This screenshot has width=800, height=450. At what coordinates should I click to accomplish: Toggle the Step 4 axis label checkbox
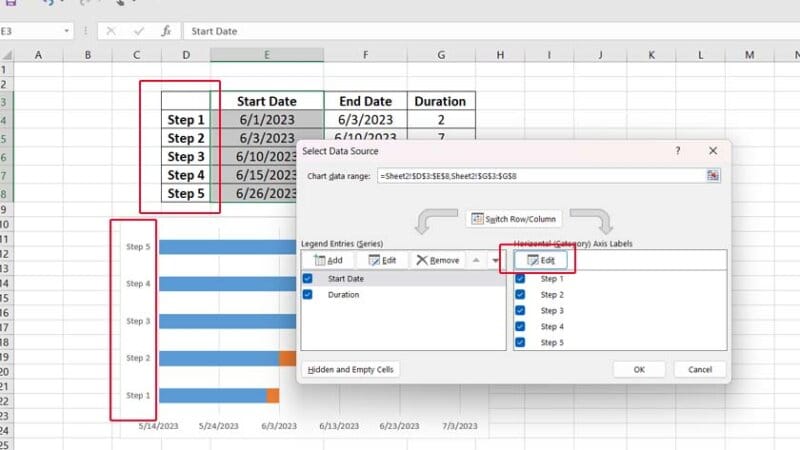(x=520, y=326)
